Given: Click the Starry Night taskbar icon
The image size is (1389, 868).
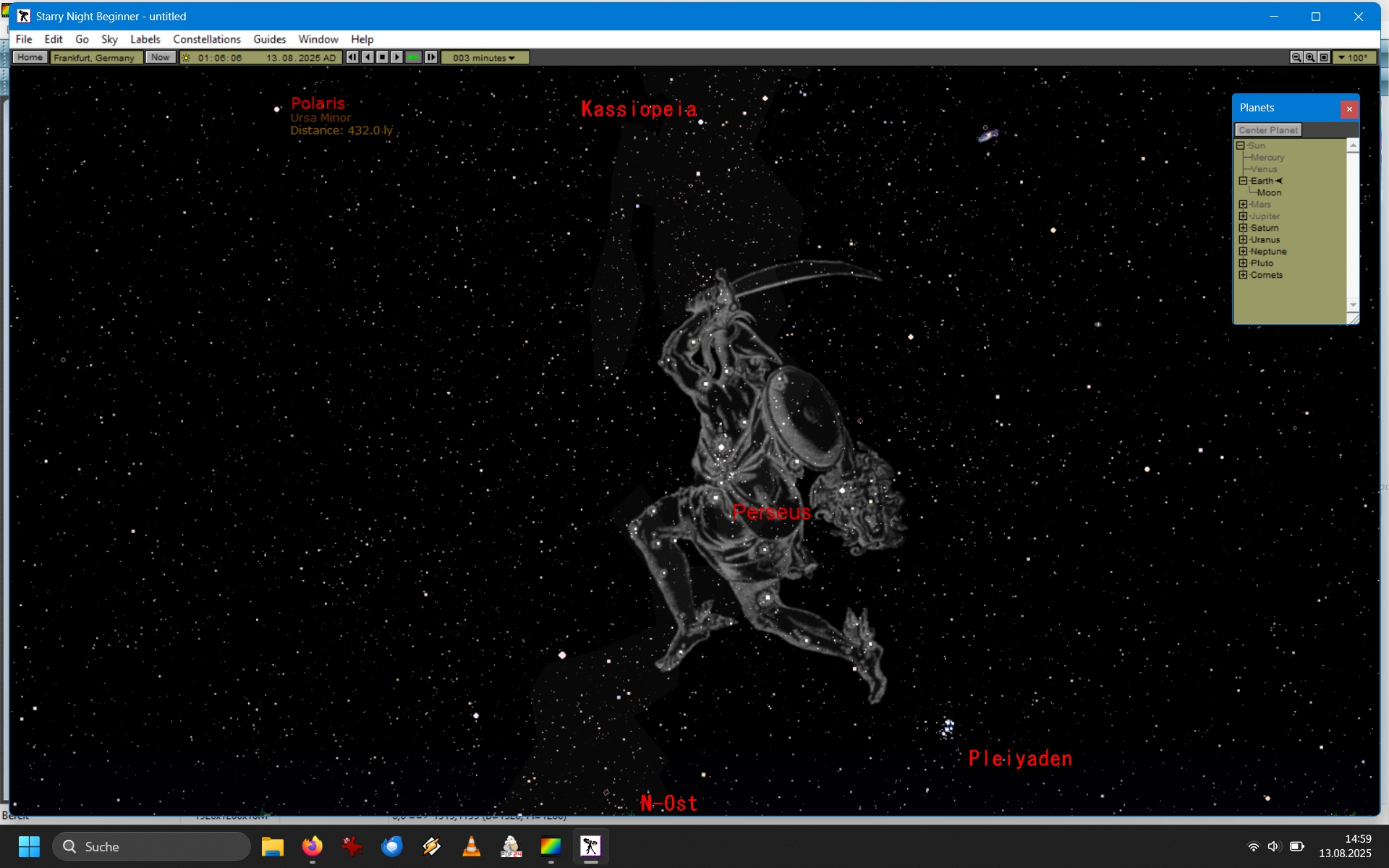Looking at the screenshot, I should point(591,846).
